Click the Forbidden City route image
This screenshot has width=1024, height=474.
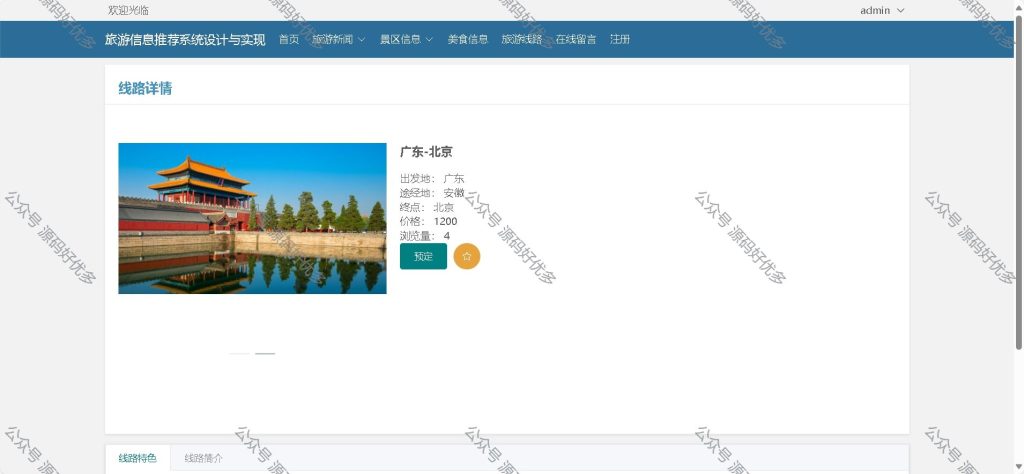(x=252, y=219)
